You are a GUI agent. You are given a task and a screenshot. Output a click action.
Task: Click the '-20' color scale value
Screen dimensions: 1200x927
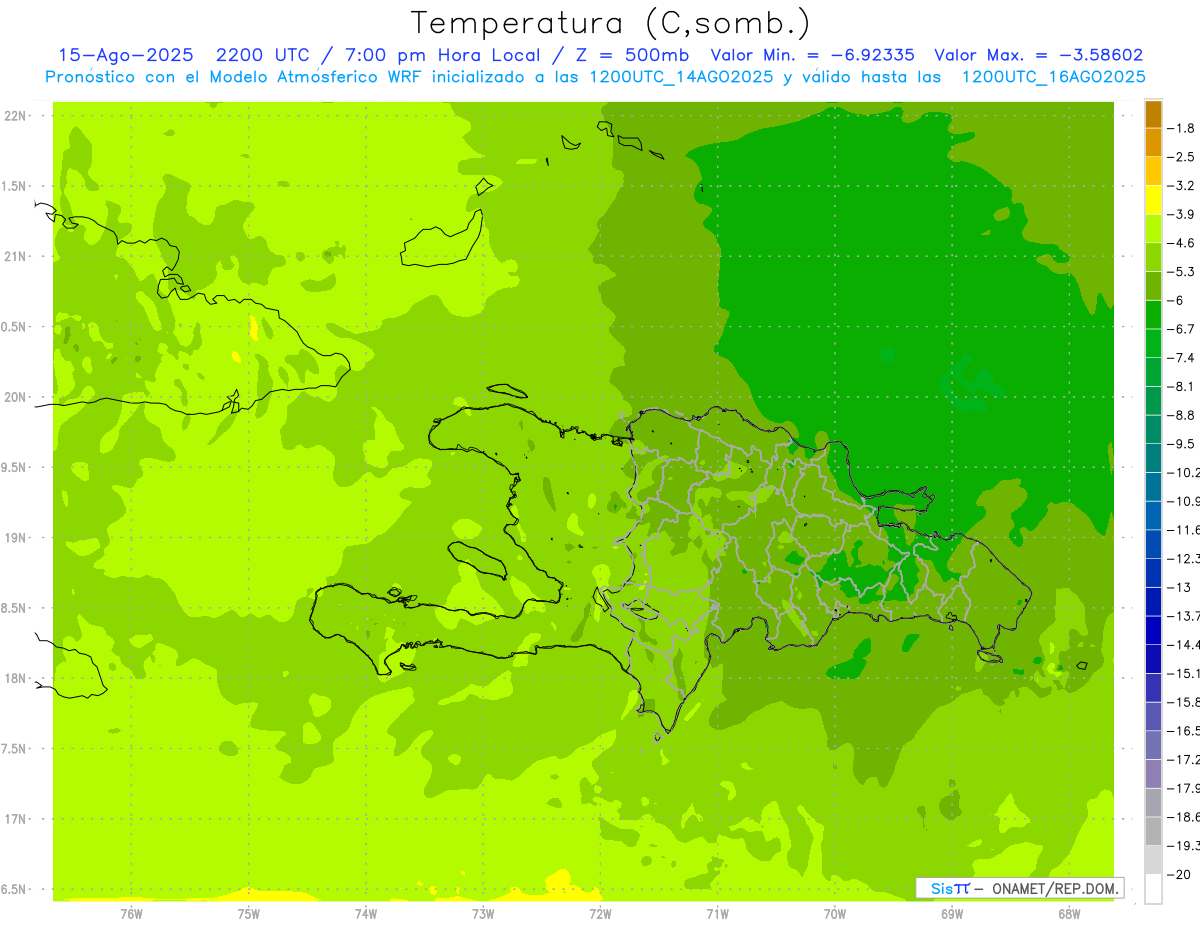pos(1180,875)
